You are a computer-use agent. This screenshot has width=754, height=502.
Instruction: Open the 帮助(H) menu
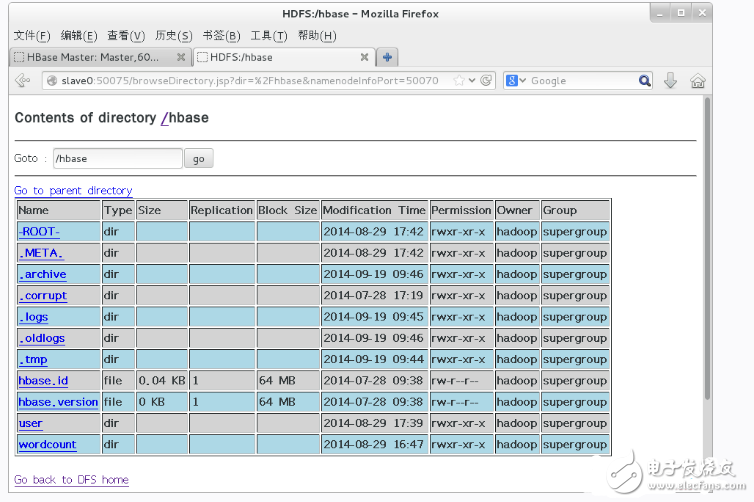click(317, 36)
